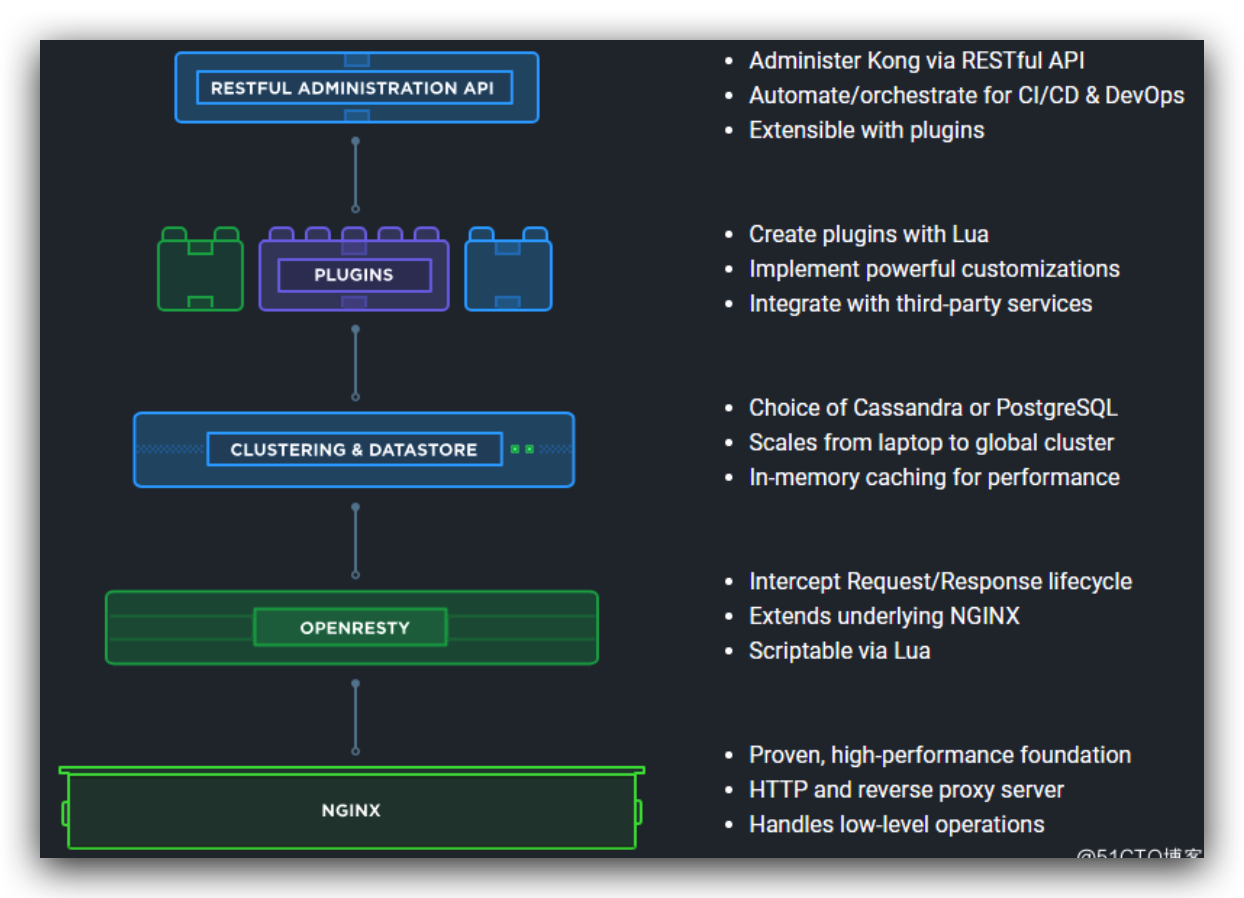Click connector between API and Plugins

(x=355, y=175)
